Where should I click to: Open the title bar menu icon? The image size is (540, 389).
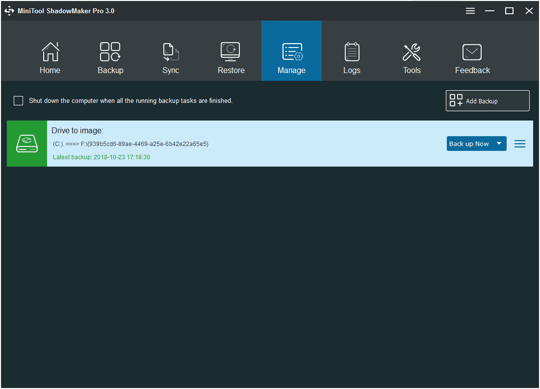pos(470,11)
